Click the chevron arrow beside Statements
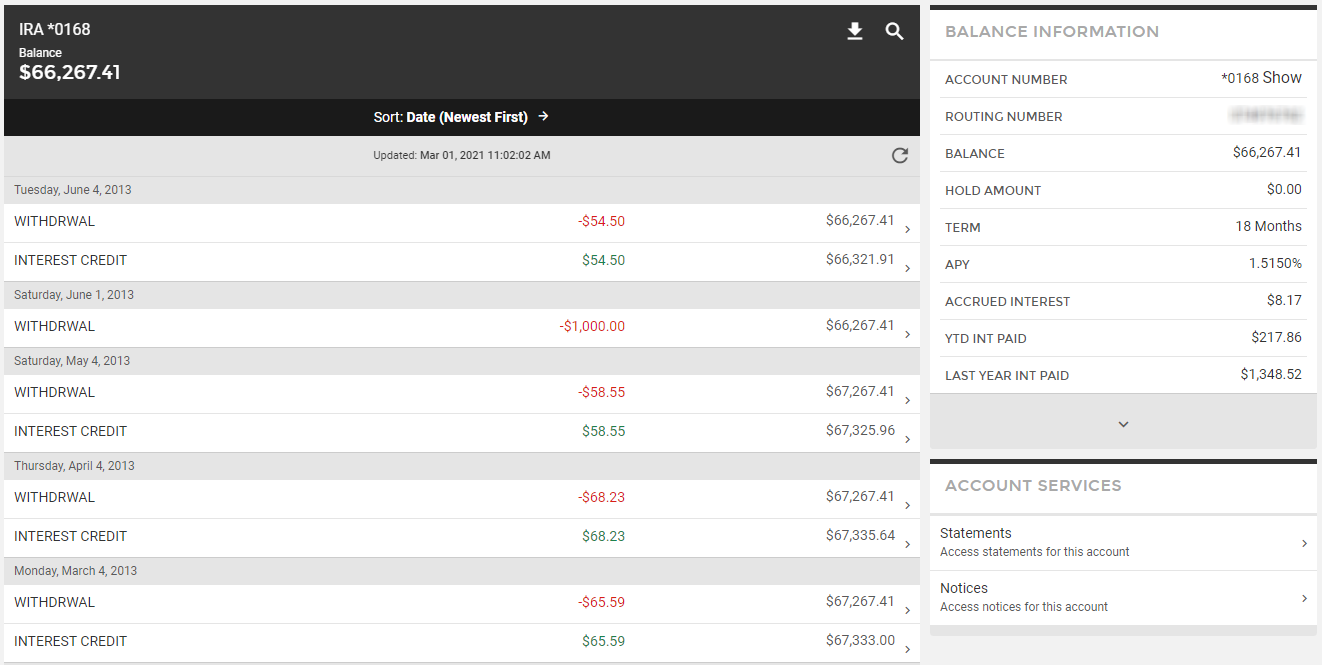This screenshot has height=665, width=1322. click(x=1304, y=543)
